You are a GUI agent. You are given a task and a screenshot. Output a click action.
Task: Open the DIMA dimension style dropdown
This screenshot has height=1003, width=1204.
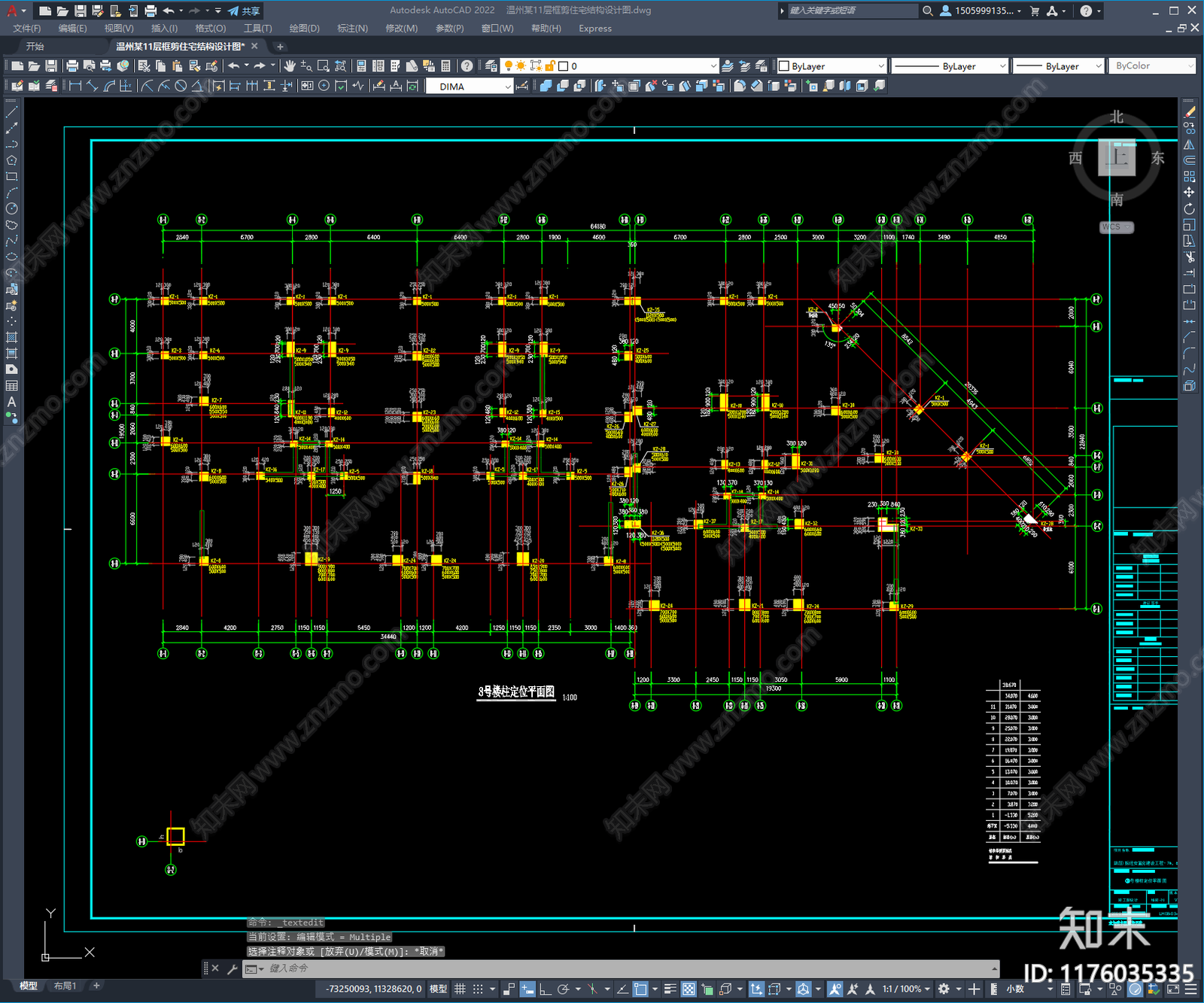pyautogui.click(x=470, y=87)
